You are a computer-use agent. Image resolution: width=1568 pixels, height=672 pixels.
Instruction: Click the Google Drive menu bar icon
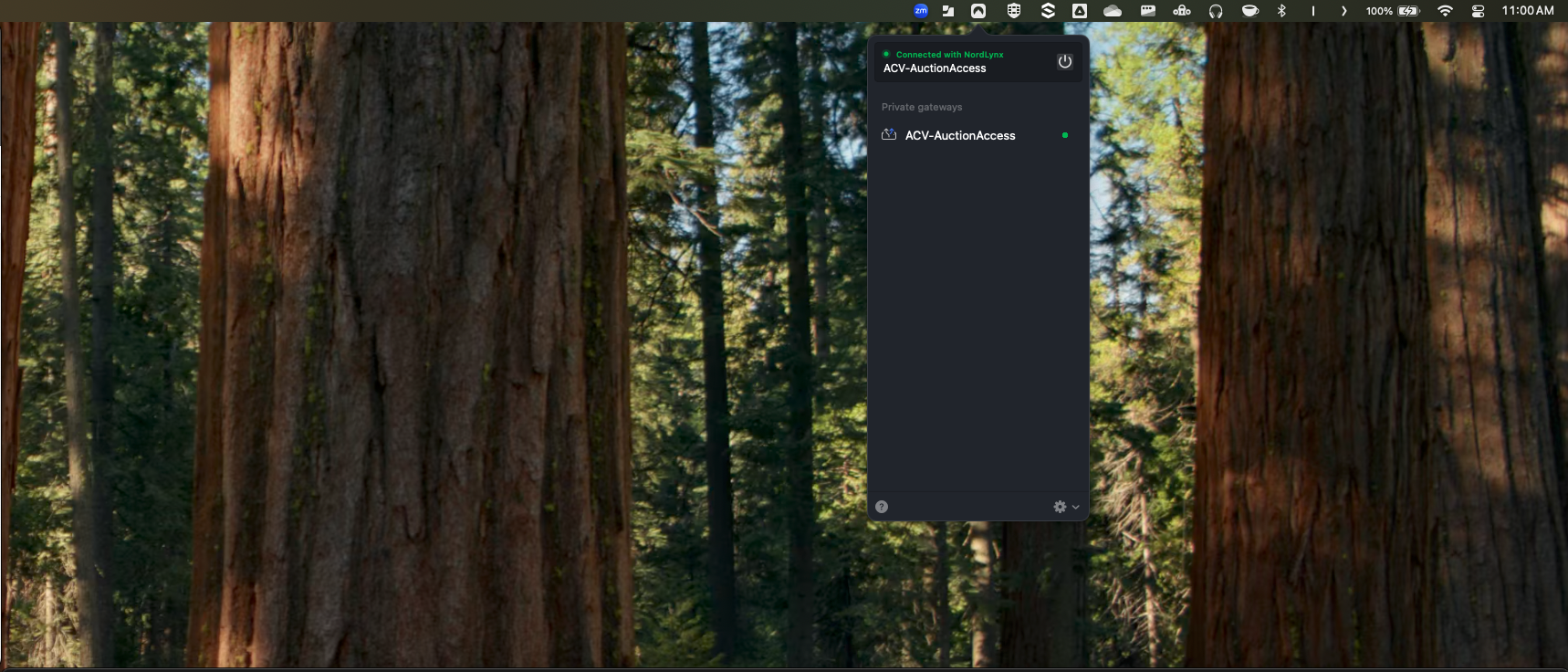(x=1080, y=11)
